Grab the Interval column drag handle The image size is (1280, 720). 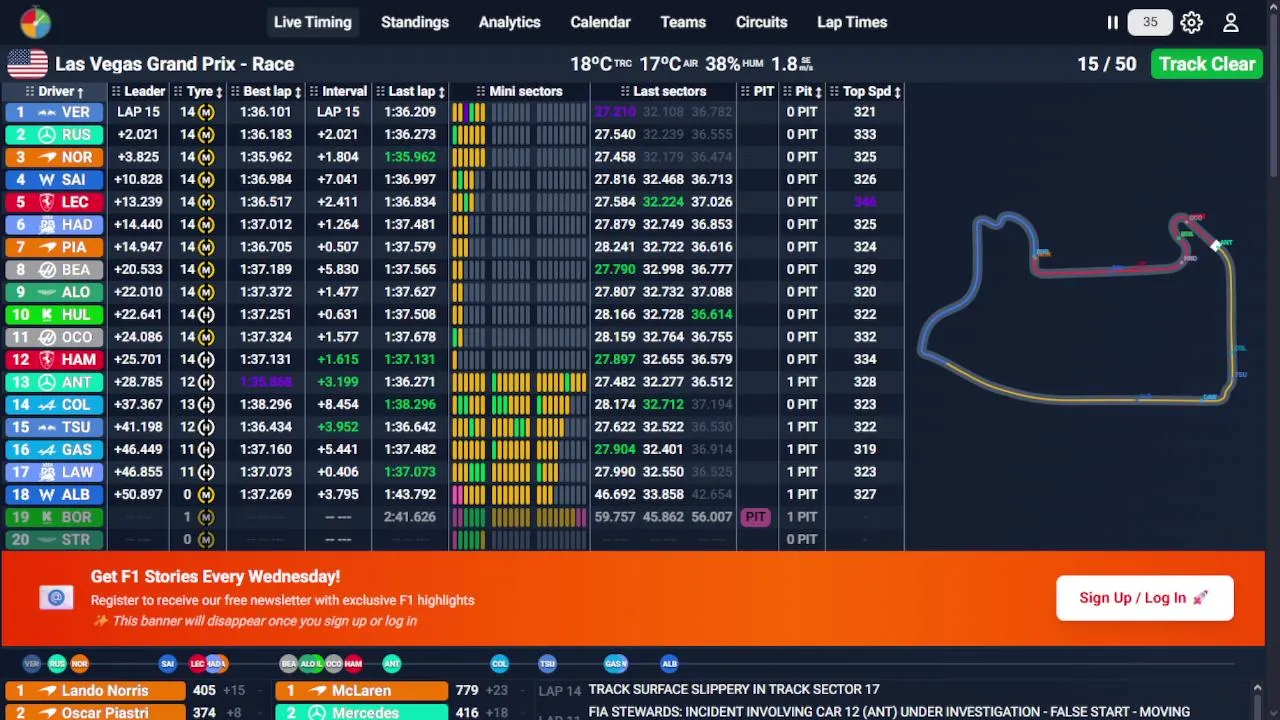(x=313, y=92)
